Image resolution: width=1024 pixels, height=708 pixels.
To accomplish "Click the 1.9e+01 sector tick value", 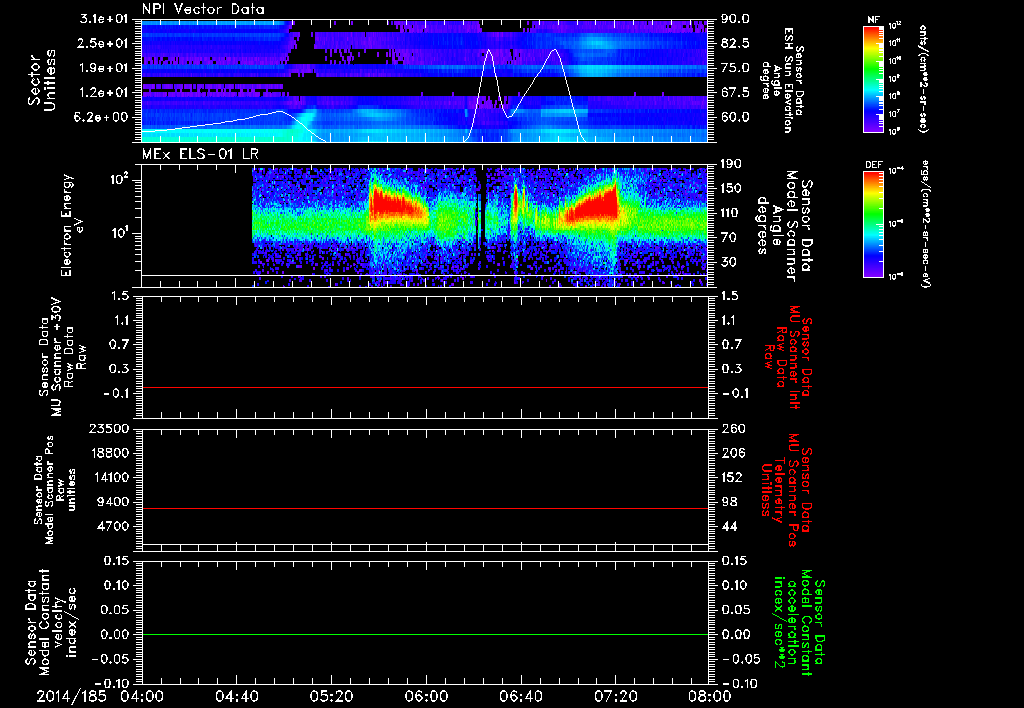I will coord(104,68).
